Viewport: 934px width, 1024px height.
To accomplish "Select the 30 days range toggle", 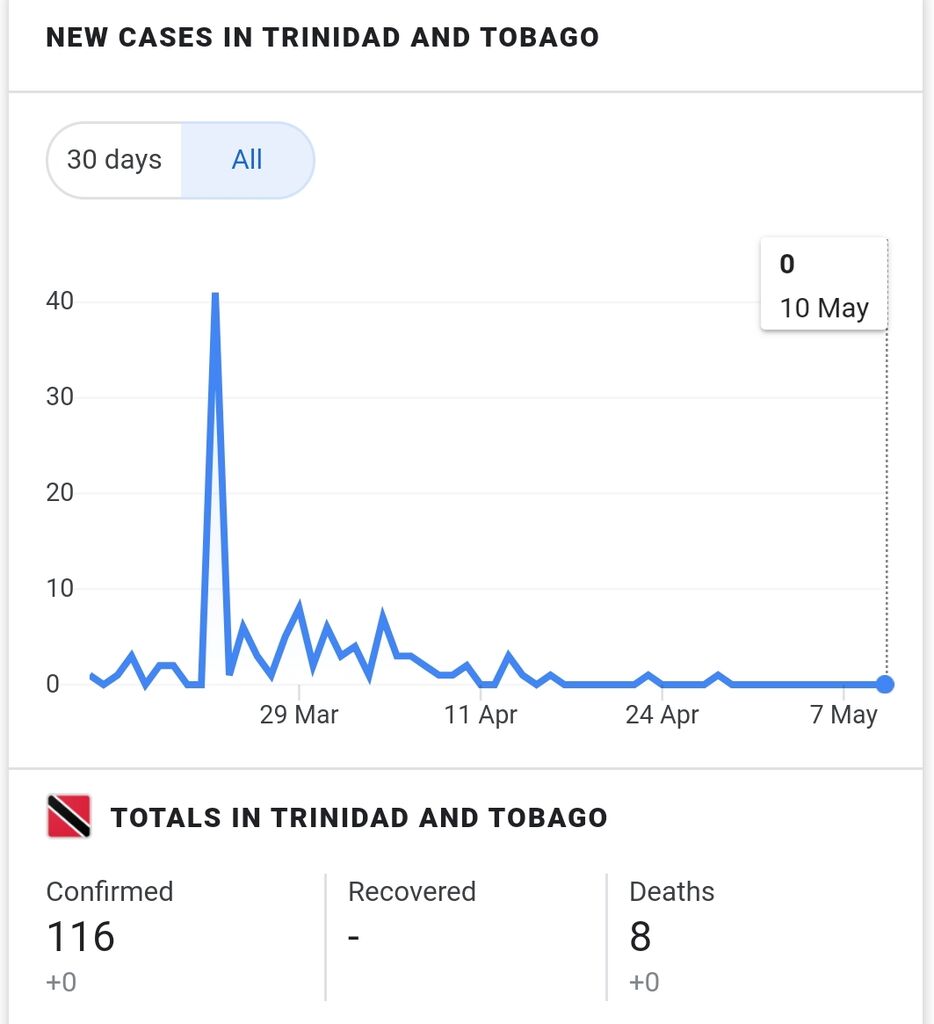I will coord(114,160).
